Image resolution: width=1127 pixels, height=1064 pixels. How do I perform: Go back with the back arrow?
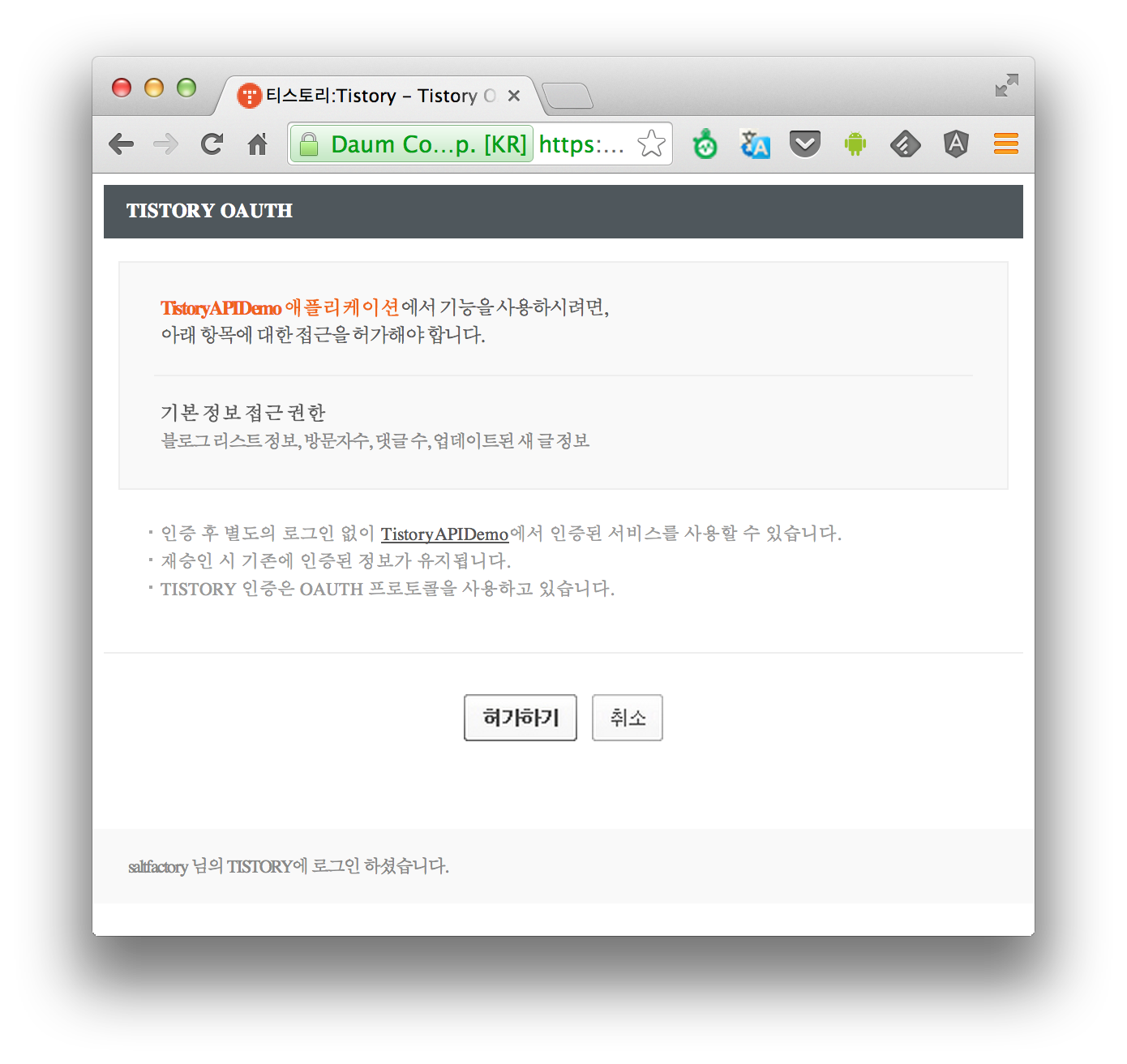coord(121,144)
